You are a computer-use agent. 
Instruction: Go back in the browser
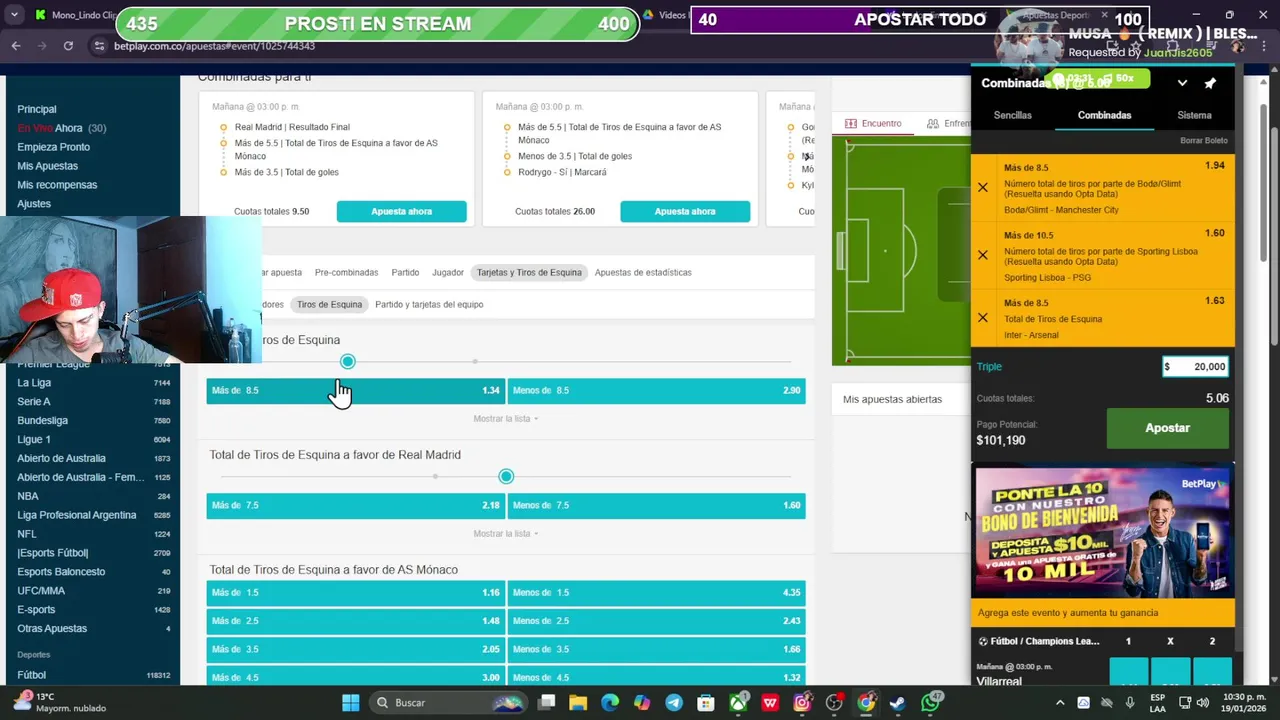click(x=16, y=46)
